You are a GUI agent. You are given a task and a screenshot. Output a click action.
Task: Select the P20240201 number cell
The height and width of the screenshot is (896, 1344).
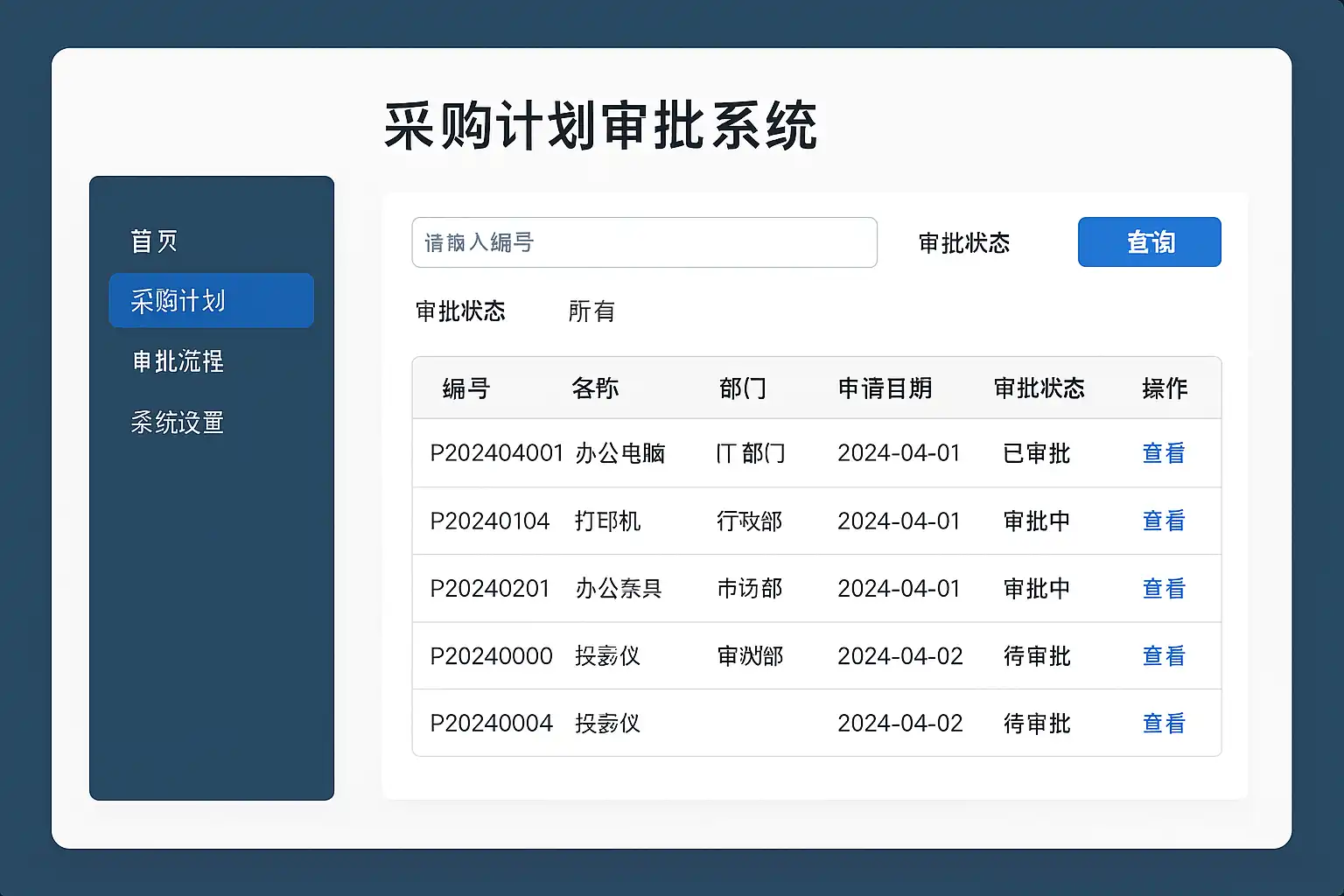click(x=490, y=588)
